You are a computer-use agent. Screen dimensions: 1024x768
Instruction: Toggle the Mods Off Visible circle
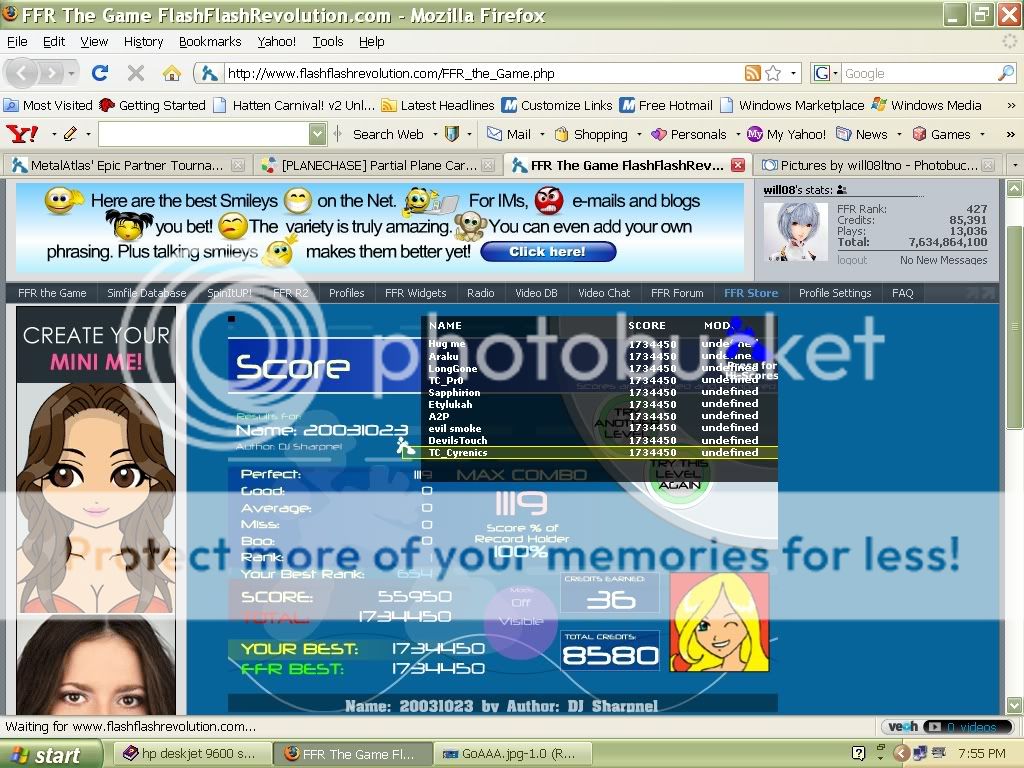pos(520,611)
